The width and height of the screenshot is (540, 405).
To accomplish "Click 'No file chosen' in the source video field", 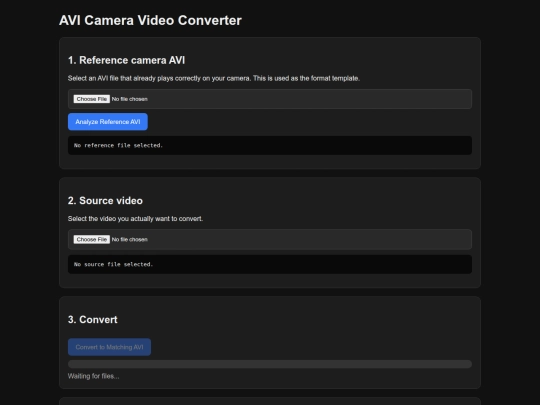I will (x=129, y=239).
